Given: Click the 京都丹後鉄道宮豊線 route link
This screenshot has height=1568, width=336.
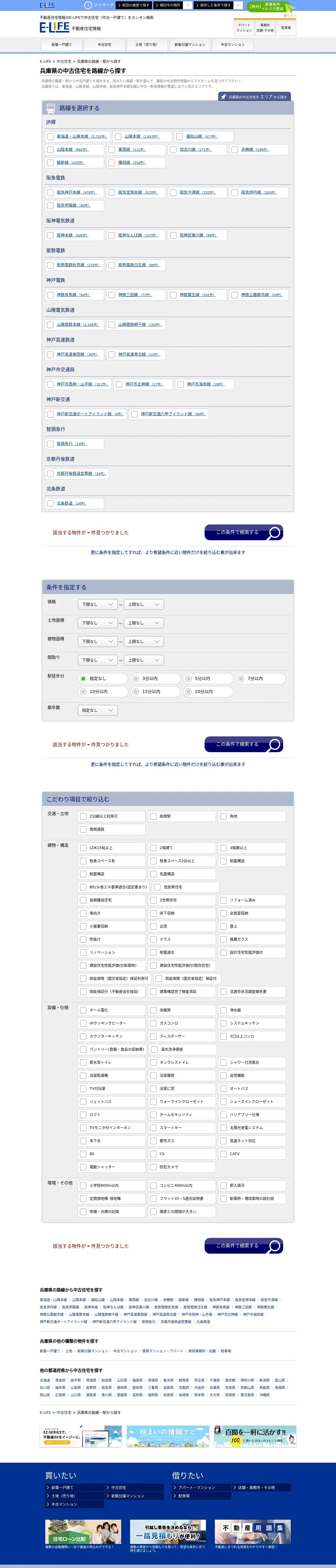Looking at the screenshot, I should coord(81,474).
